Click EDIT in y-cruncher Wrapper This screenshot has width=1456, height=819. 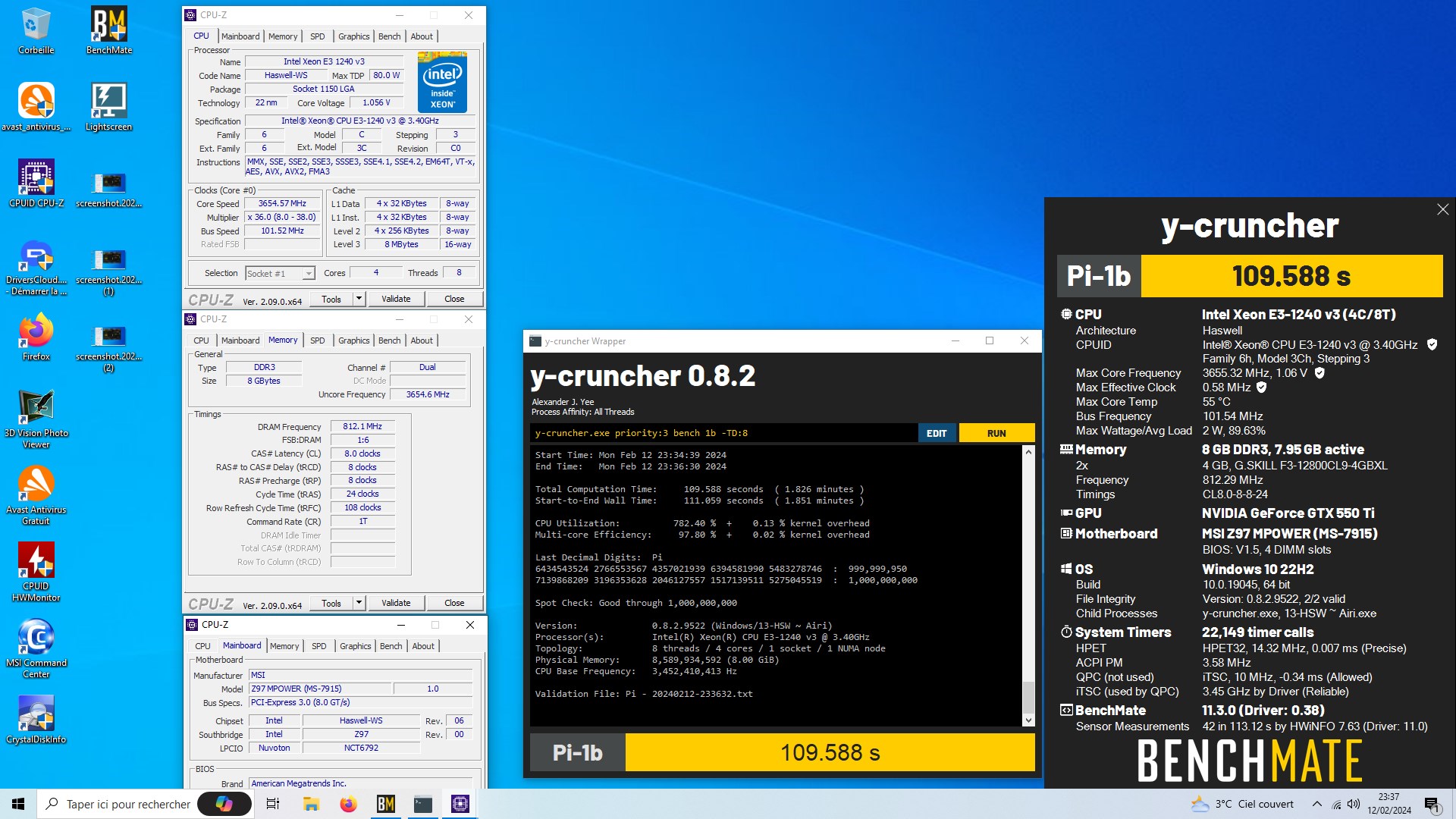[937, 433]
